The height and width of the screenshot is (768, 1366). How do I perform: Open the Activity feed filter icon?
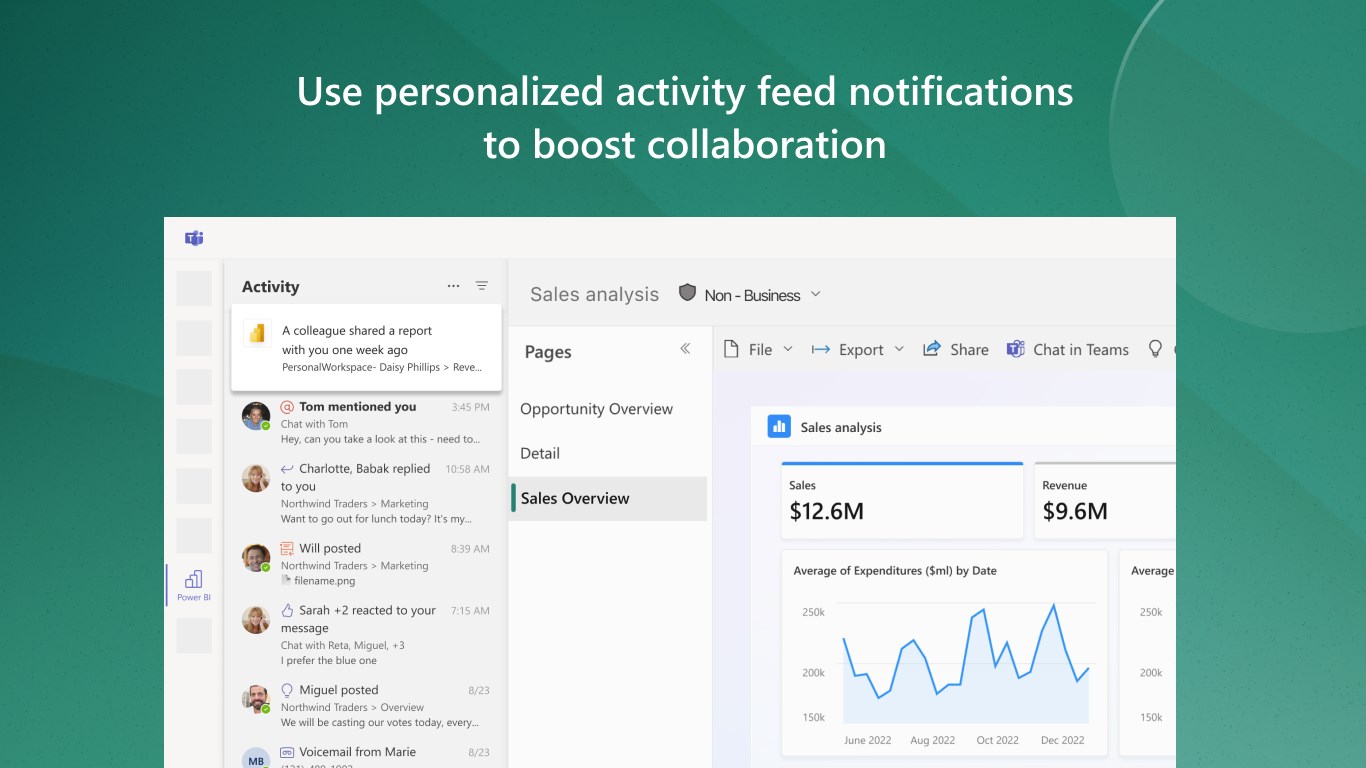click(x=482, y=286)
